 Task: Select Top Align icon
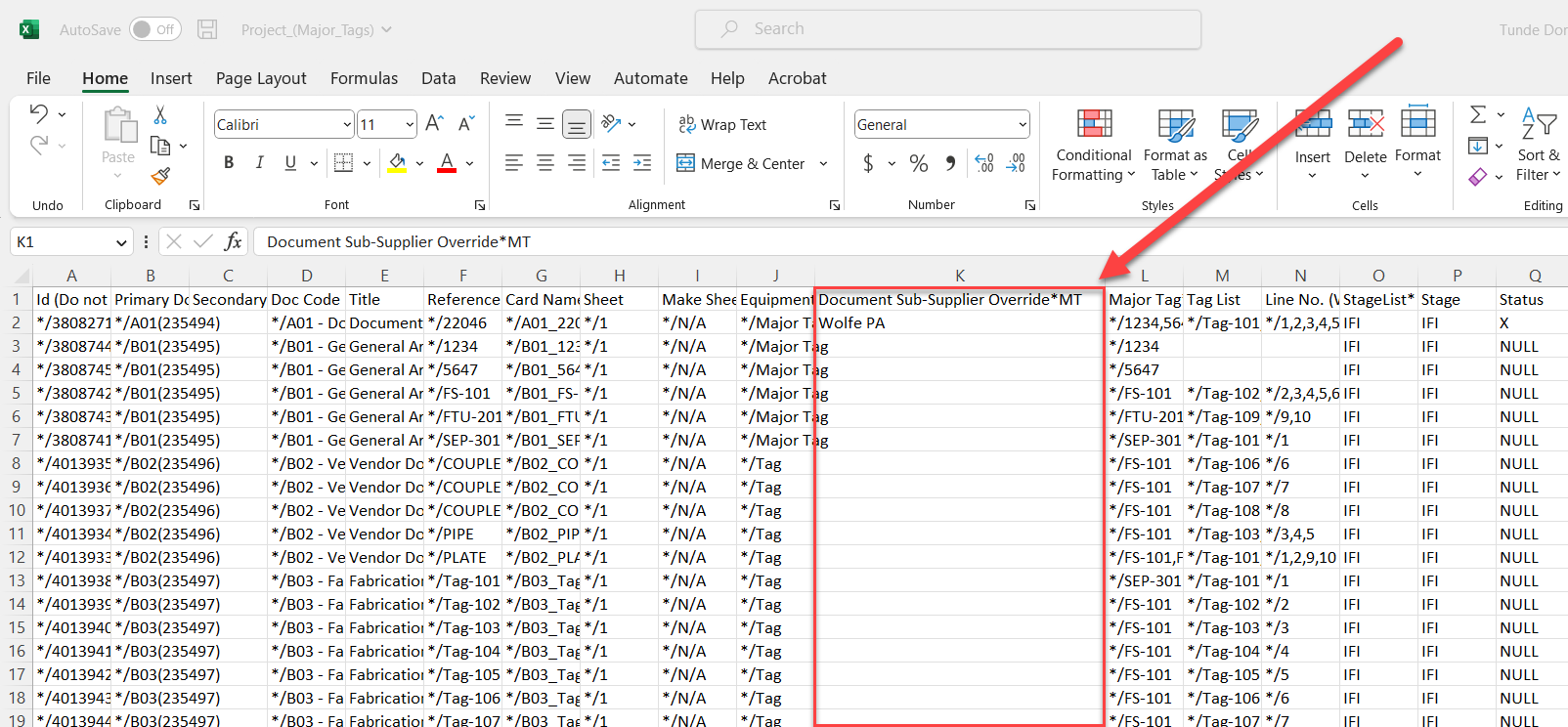(514, 123)
